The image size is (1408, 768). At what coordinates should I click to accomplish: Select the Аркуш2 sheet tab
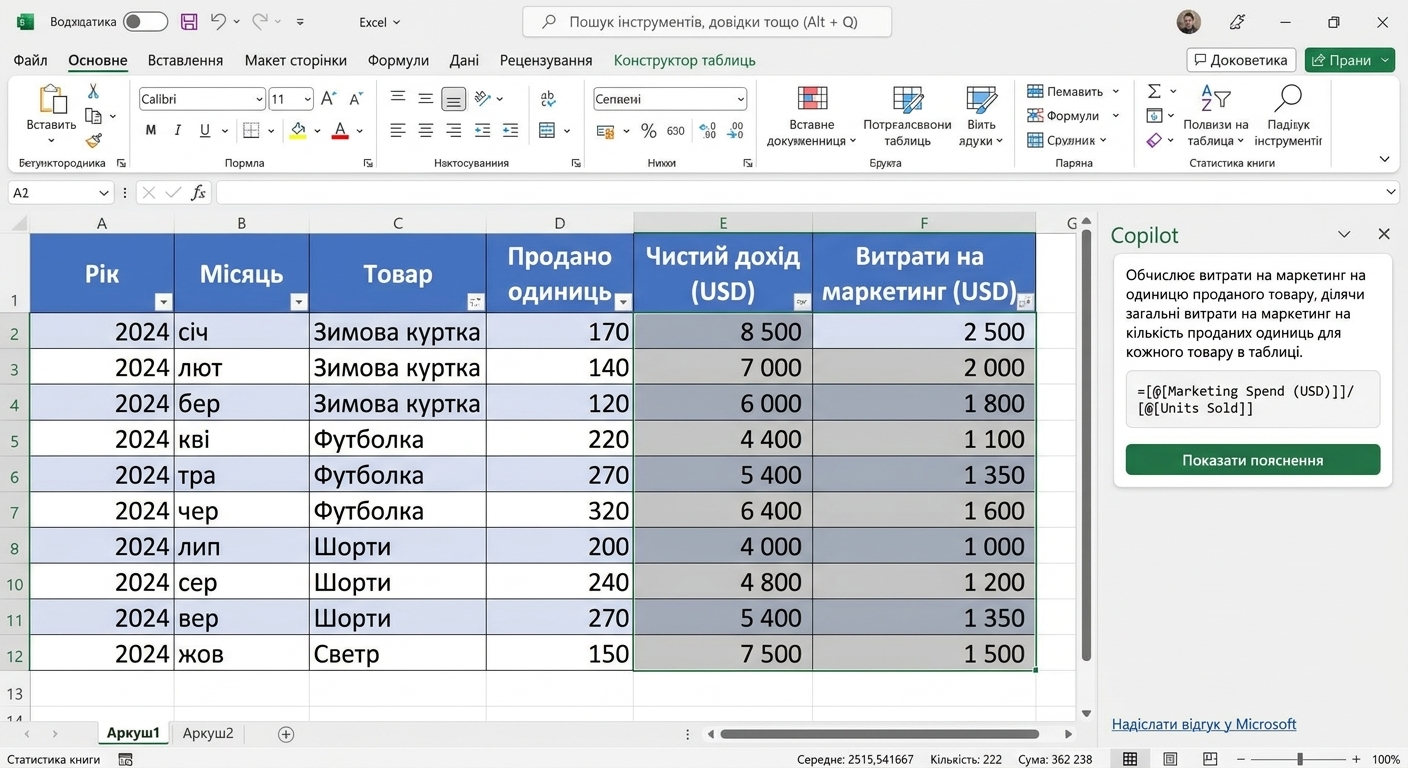tap(208, 733)
